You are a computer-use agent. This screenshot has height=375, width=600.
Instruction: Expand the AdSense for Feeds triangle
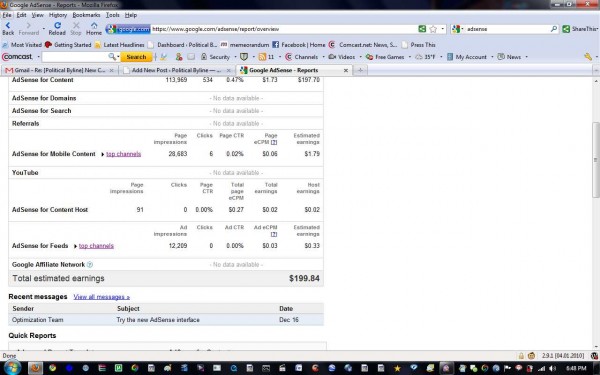[75, 246]
